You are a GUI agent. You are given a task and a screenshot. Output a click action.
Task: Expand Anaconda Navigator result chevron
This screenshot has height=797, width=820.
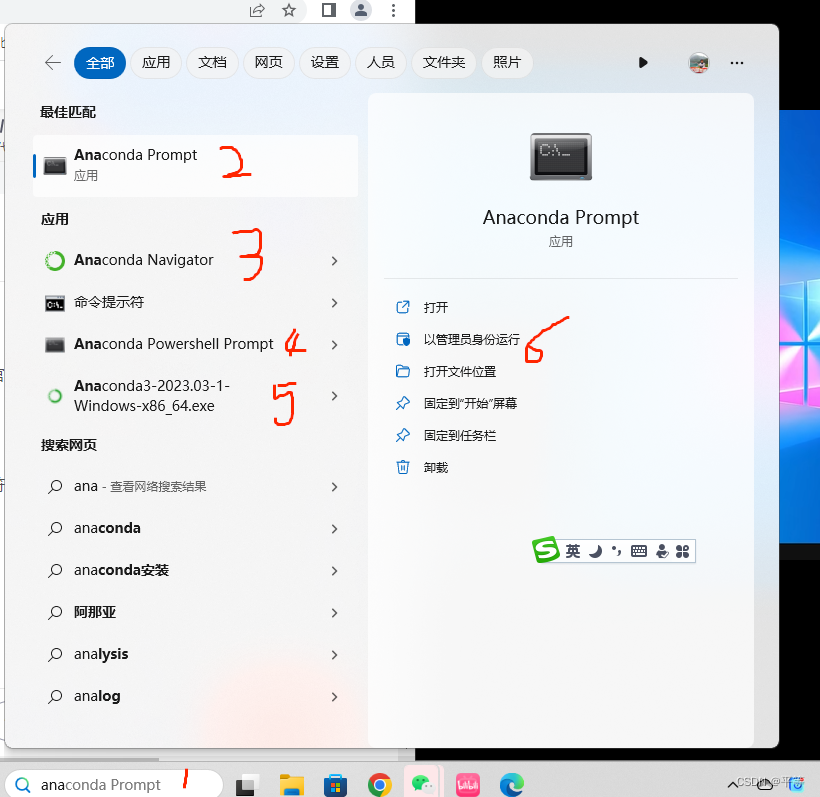(335, 260)
